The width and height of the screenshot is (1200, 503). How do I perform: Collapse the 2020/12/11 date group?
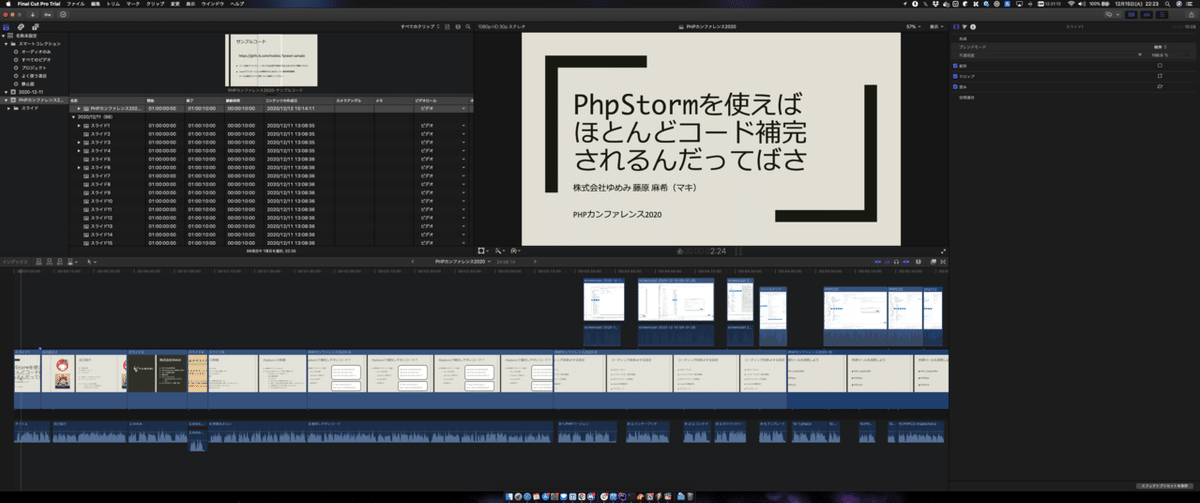[x=73, y=117]
